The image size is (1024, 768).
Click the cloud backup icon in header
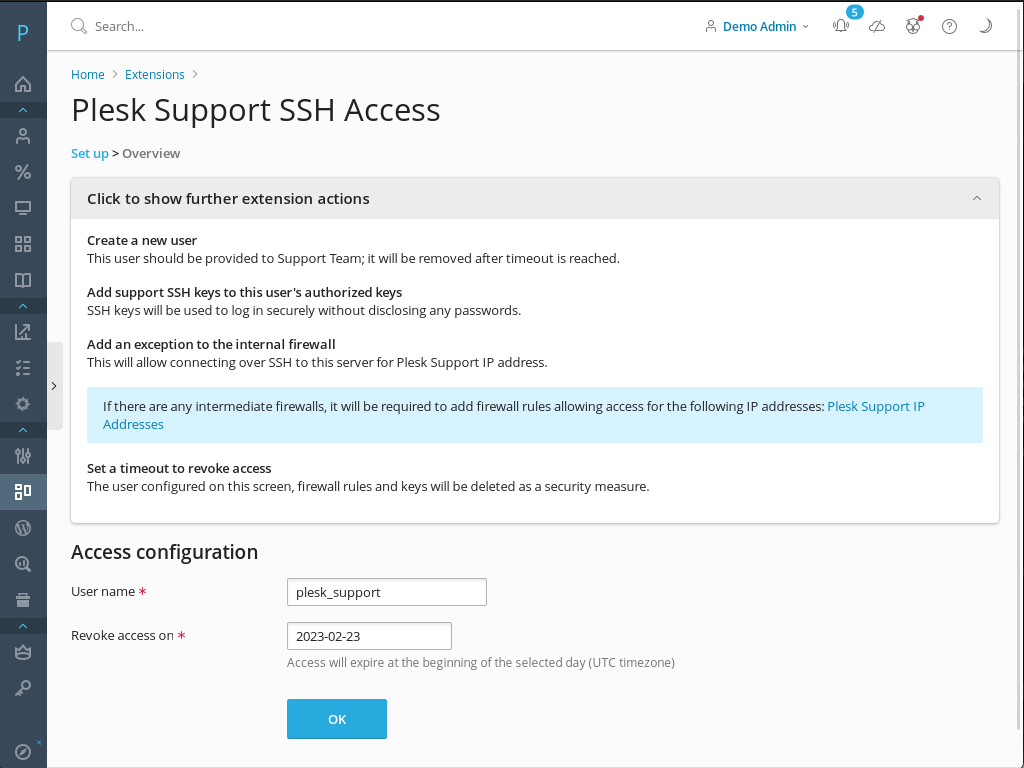click(876, 26)
